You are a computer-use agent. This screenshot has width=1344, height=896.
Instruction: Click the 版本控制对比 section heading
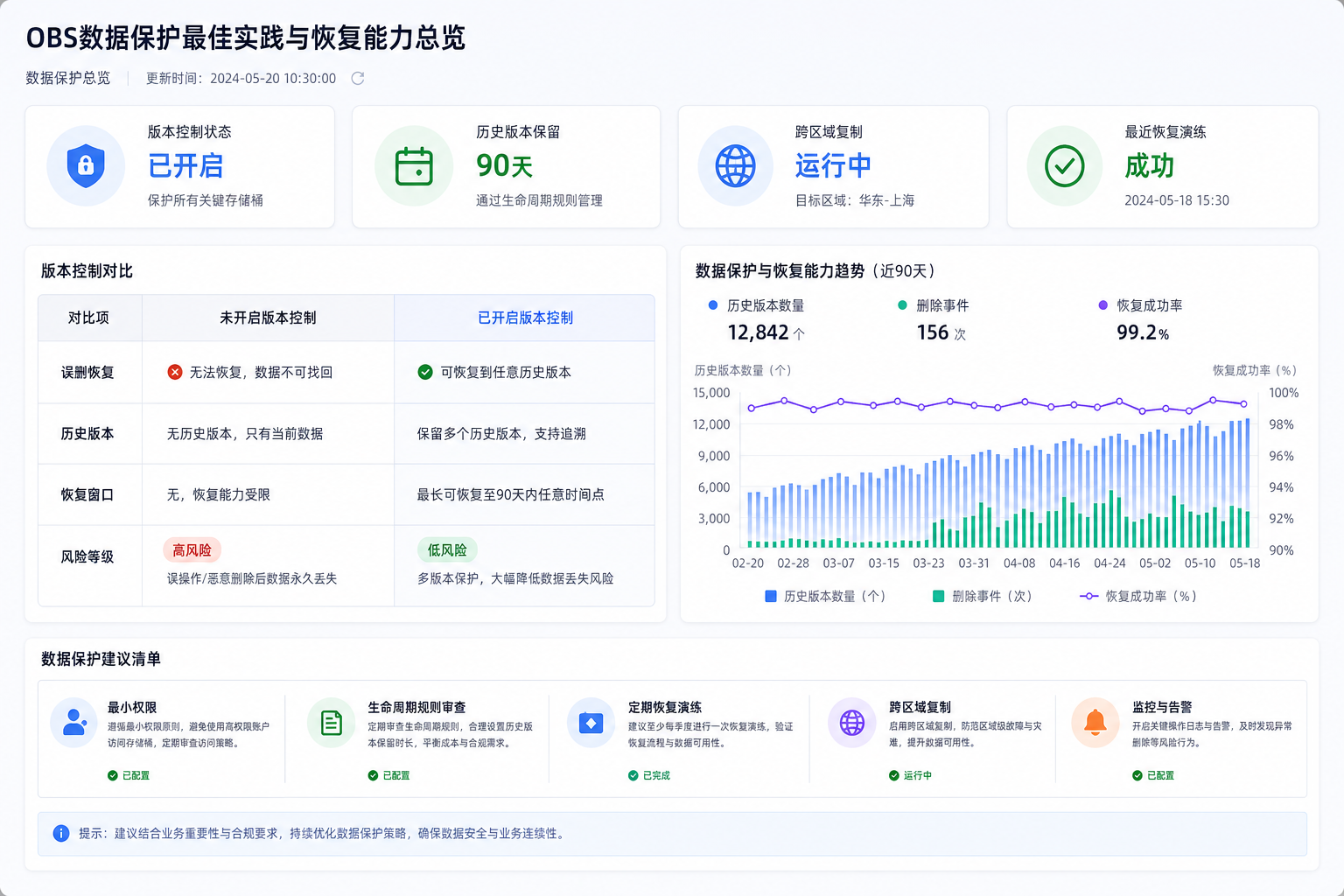(x=87, y=271)
